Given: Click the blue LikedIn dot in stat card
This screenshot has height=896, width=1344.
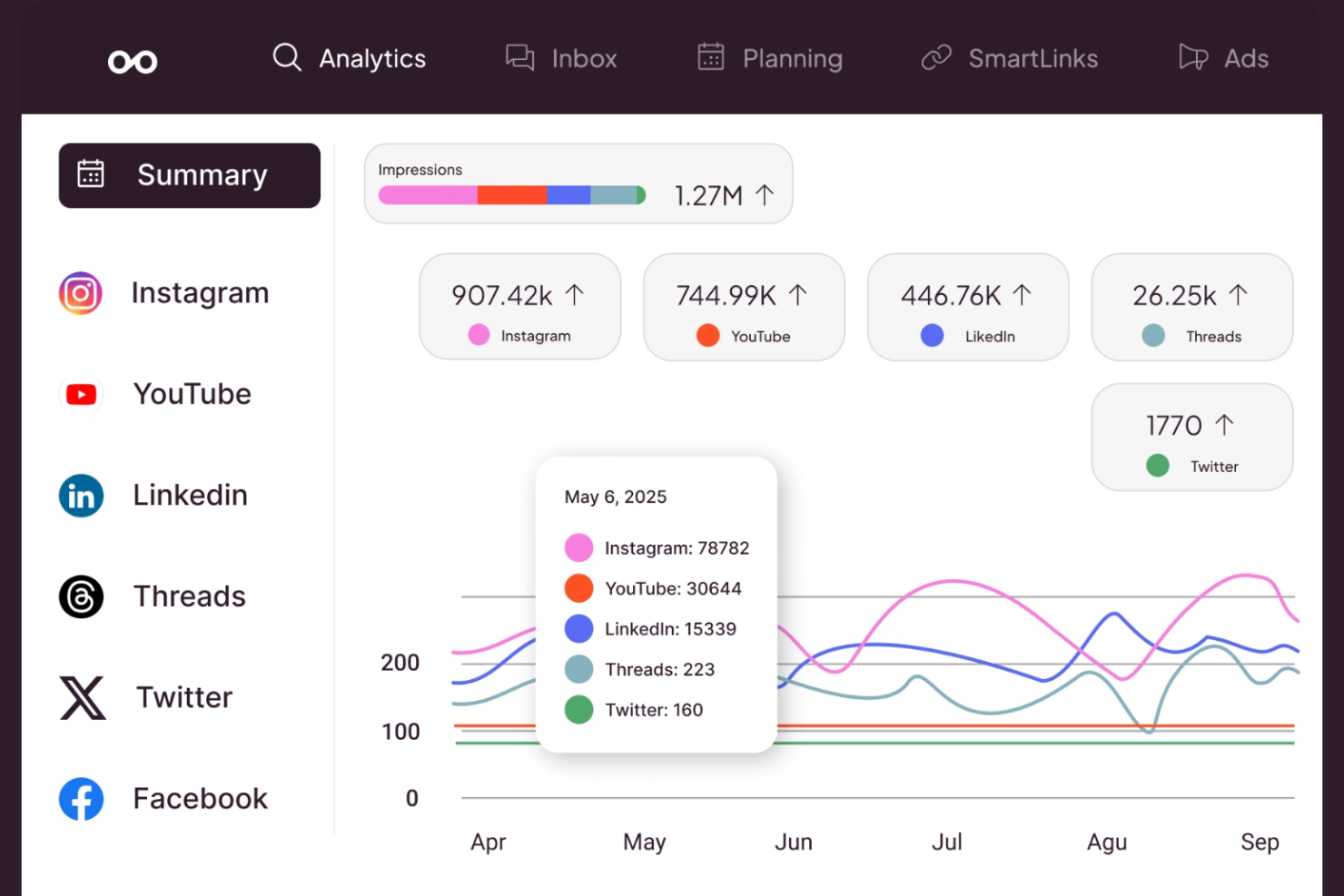Looking at the screenshot, I should (x=932, y=335).
